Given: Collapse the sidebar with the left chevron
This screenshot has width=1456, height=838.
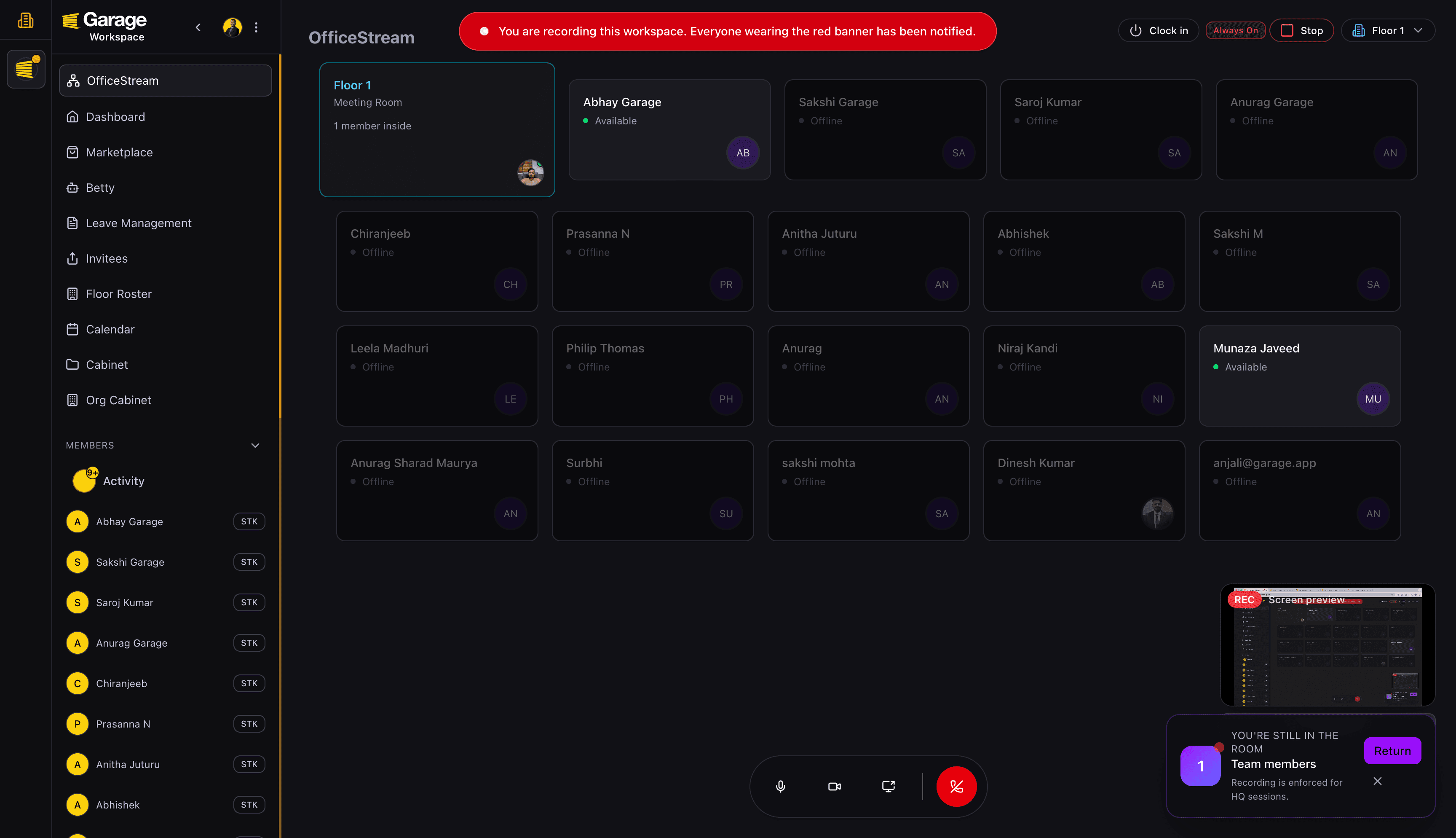Looking at the screenshot, I should coord(198,27).
